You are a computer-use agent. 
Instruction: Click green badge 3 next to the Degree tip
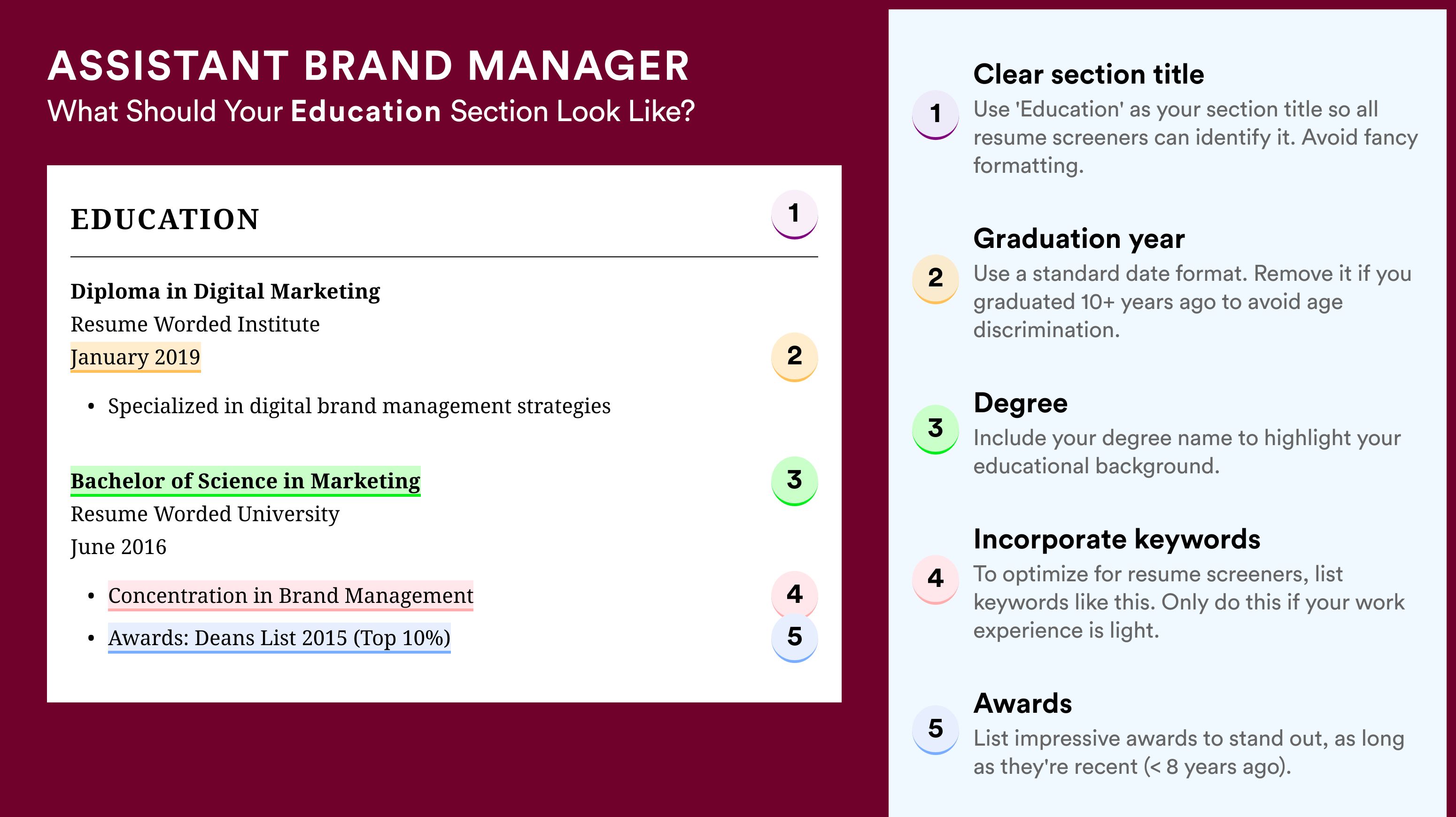936,429
